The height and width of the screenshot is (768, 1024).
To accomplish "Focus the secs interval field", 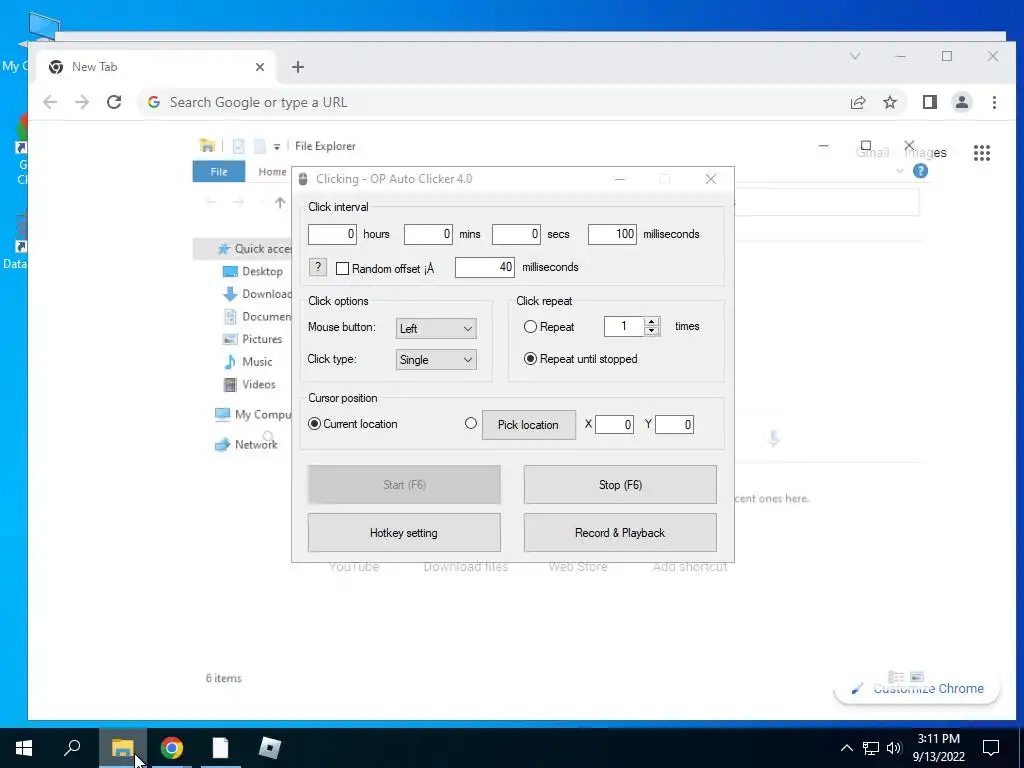I will click(516, 234).
